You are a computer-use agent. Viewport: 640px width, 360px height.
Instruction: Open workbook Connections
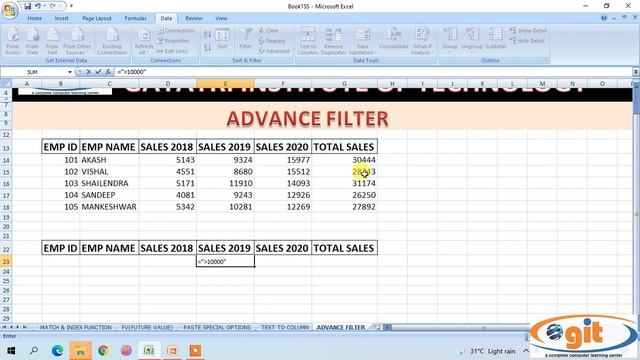tap(176, 31)
